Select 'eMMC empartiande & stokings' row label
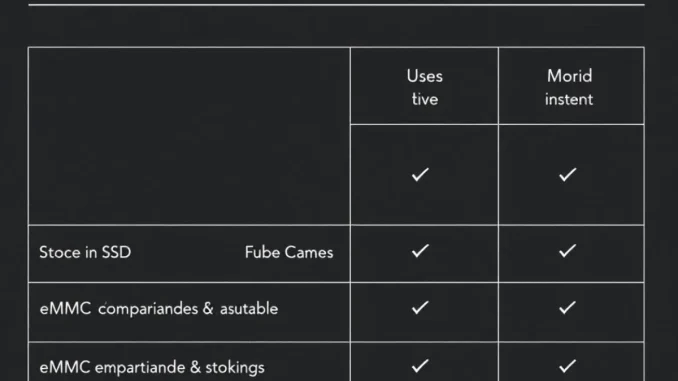The width and height of the screenshot is (678, 381). pyautogui.click(x=152, y=368)
